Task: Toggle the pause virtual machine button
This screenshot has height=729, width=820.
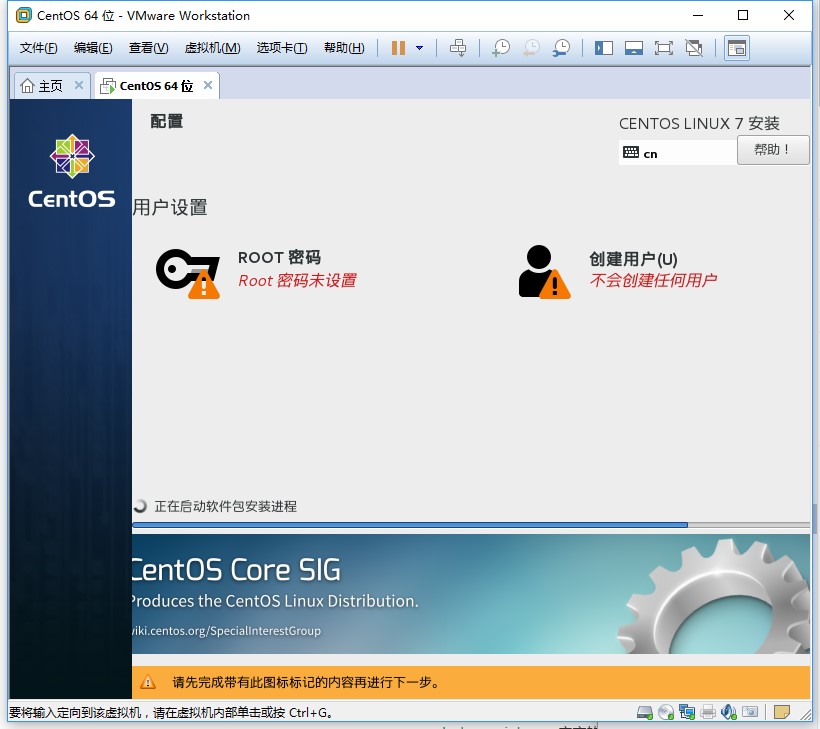Action: (398, 48)
